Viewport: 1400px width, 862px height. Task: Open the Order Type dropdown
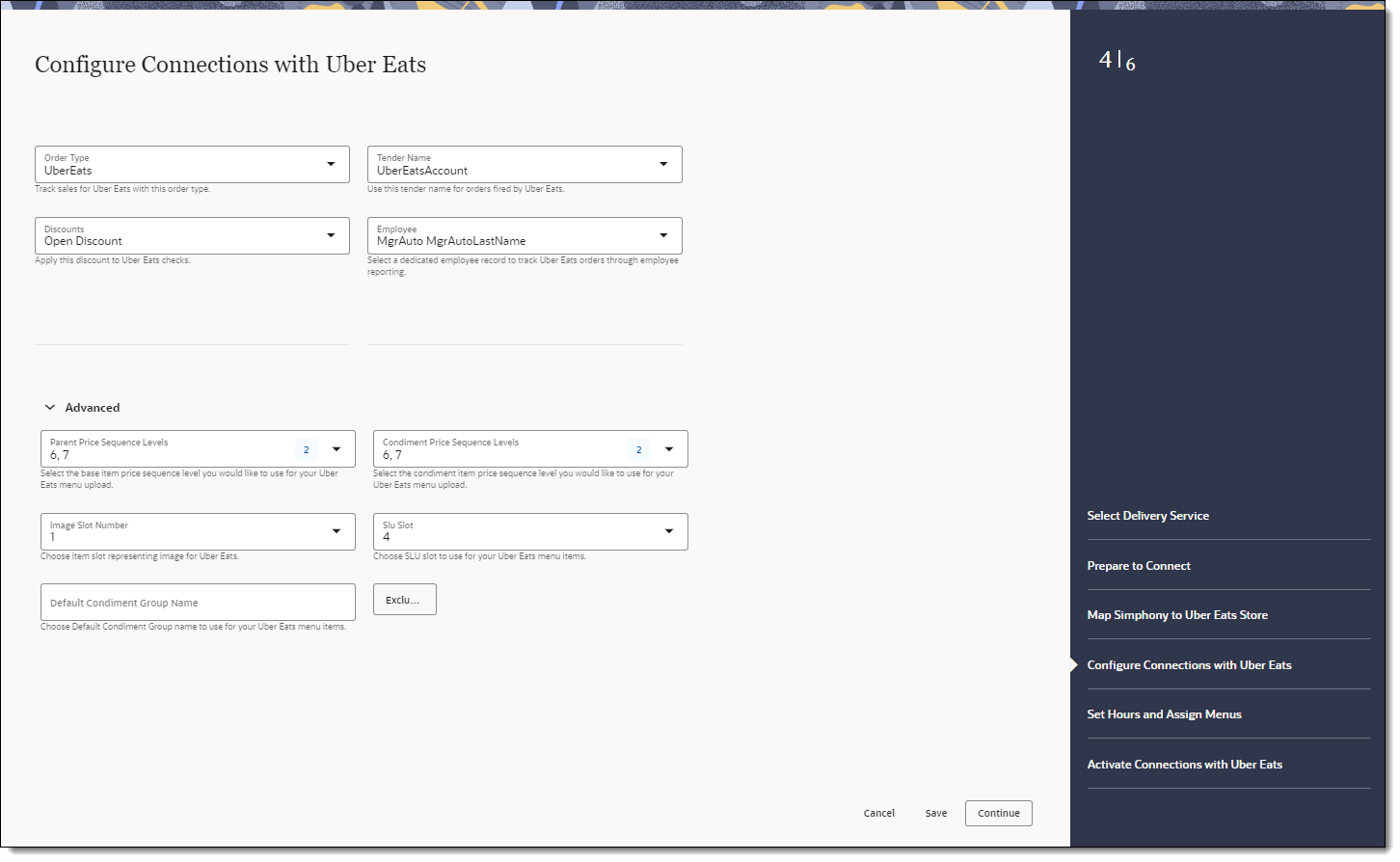pos(192,164)
